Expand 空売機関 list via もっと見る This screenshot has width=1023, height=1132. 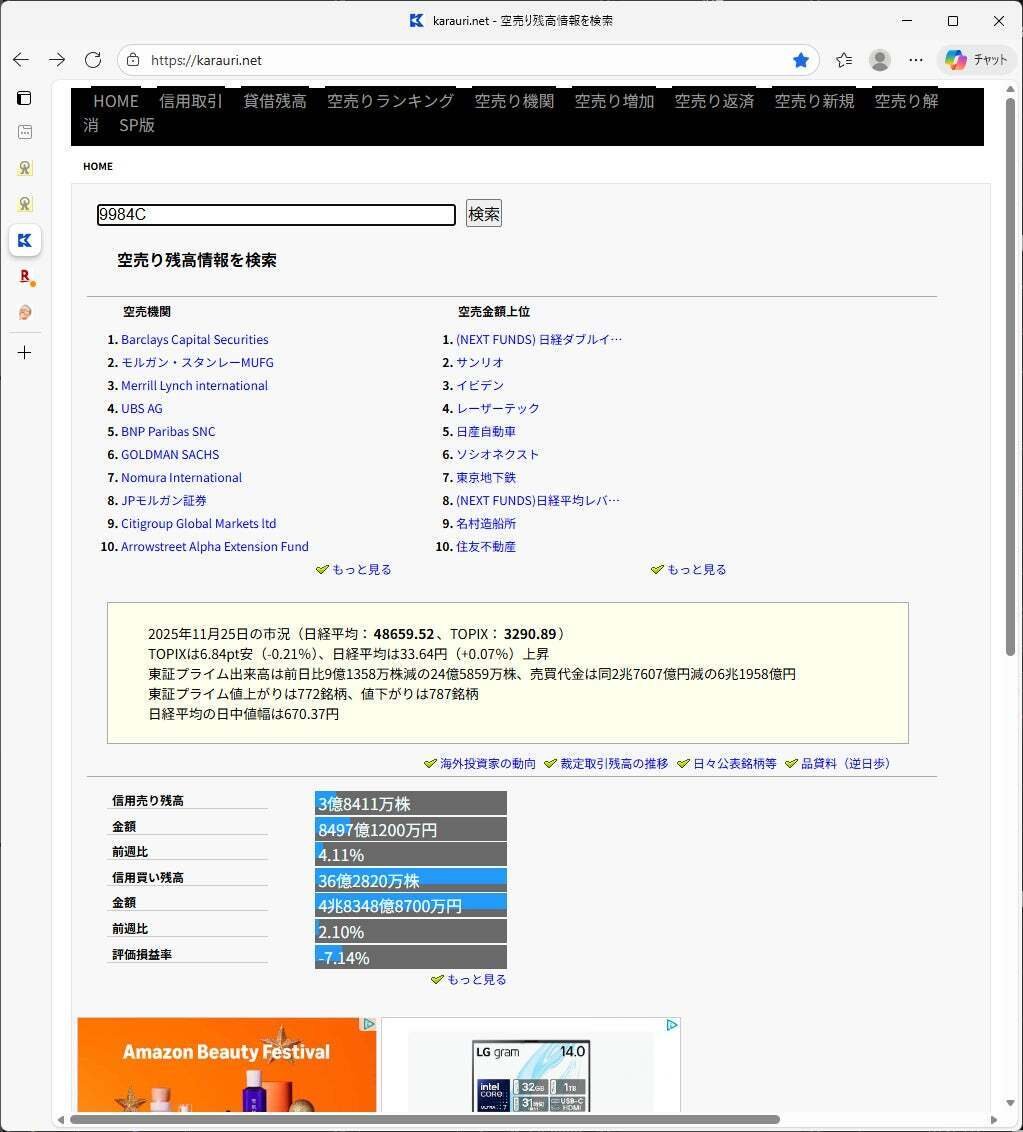pyautogui.click(x=359, y=569)
